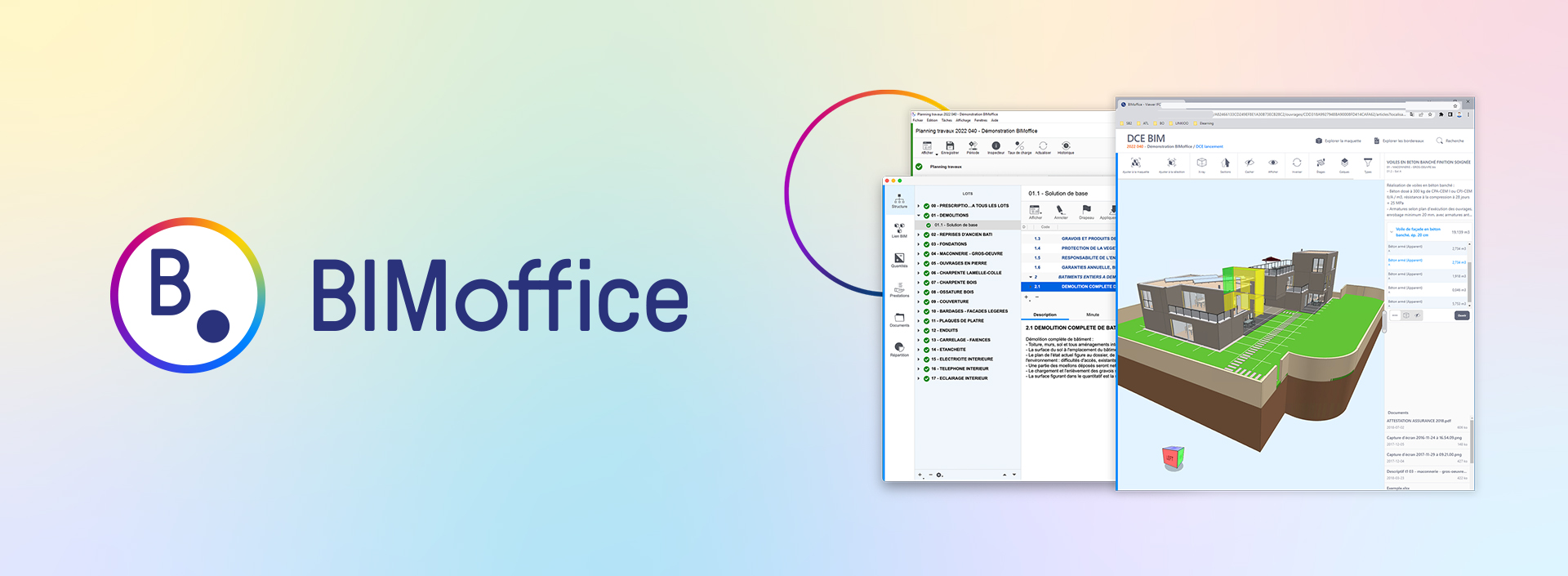The height and width of the screenshot is (576, 1568).
Task: Open the Documents sidebar section
Action: point(899,319)
